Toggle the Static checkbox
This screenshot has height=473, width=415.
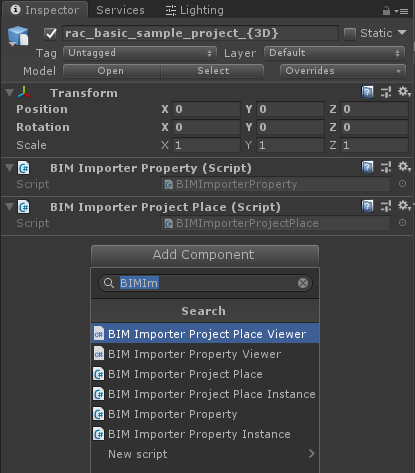point(350,33)
